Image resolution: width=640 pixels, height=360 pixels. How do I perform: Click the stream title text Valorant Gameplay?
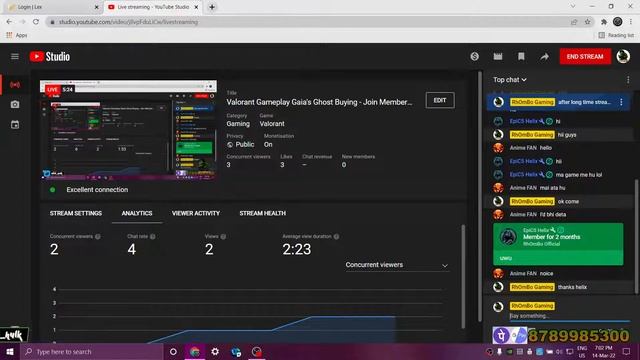(319, 102)
